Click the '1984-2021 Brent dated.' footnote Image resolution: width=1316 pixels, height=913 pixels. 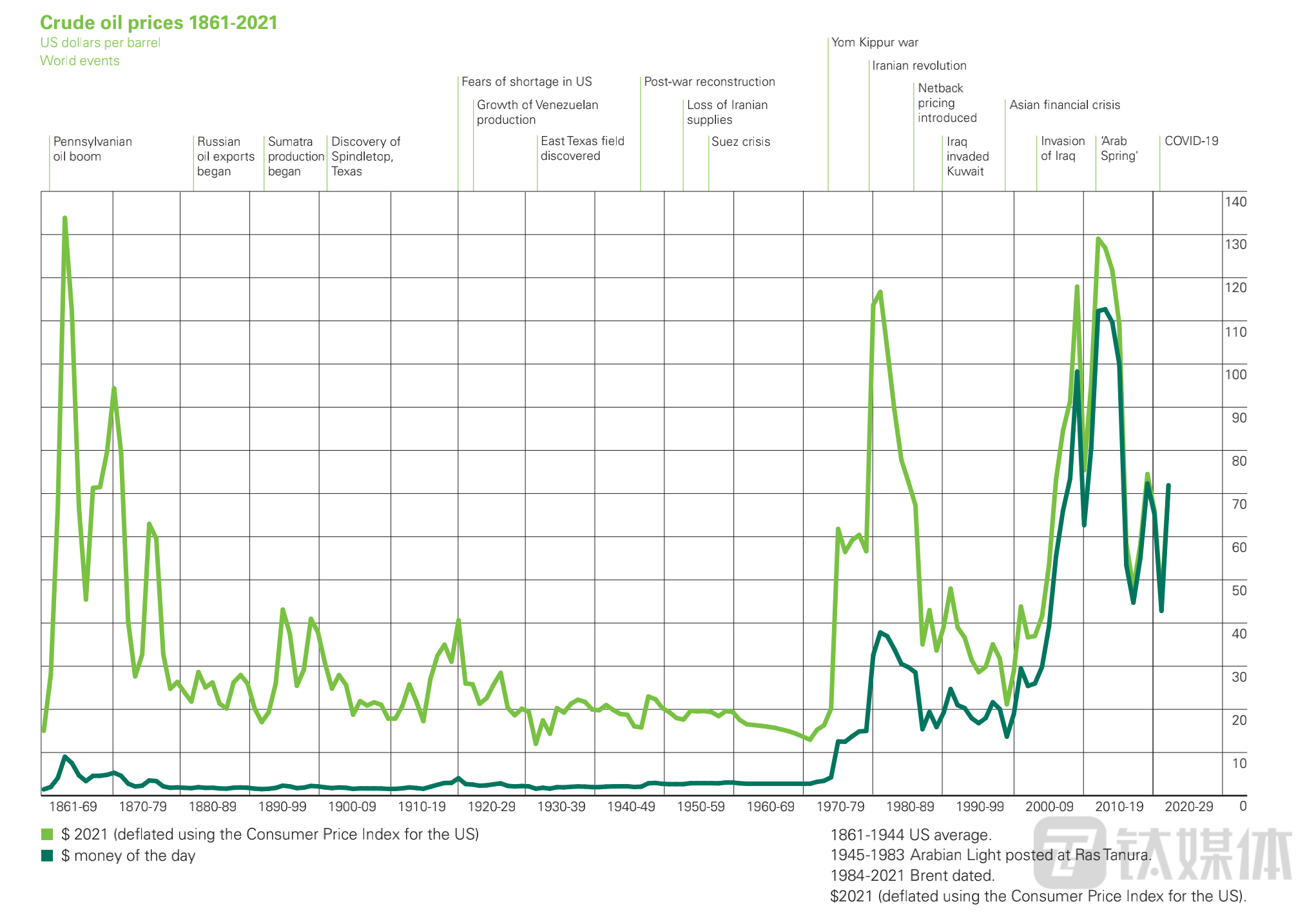[x=912, y=876]
